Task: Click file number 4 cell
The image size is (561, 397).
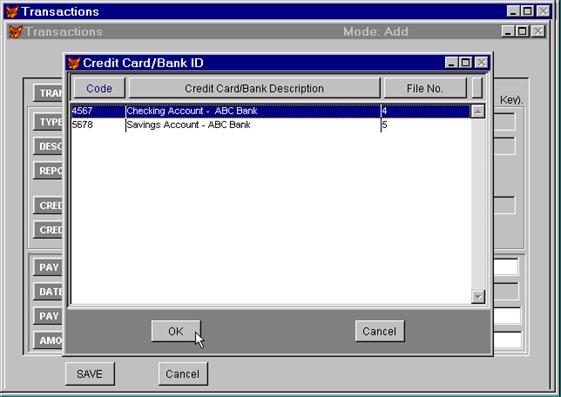Action: [426, 111]
